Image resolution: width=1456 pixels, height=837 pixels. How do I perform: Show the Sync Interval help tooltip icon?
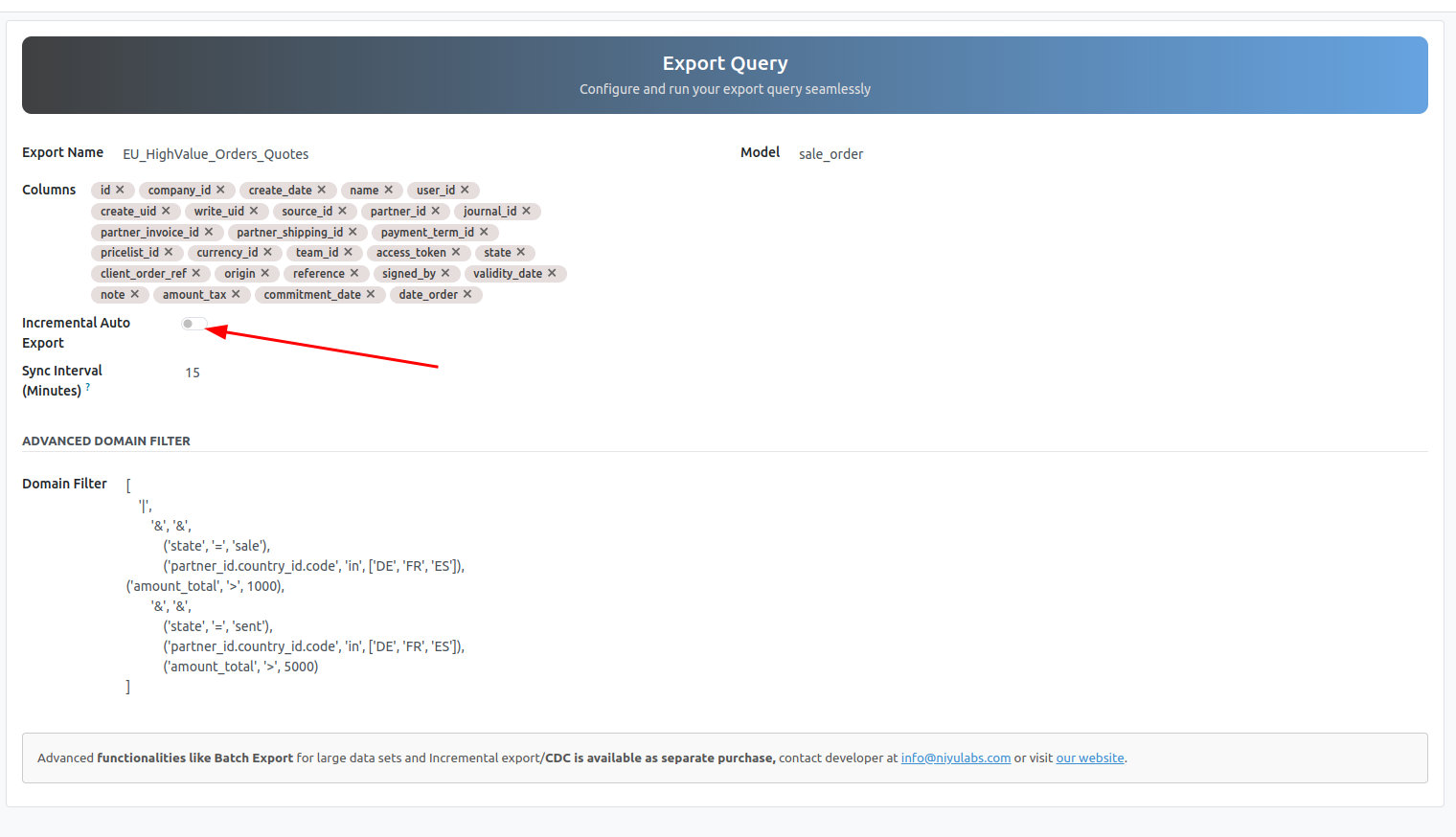tap(88, 387)
